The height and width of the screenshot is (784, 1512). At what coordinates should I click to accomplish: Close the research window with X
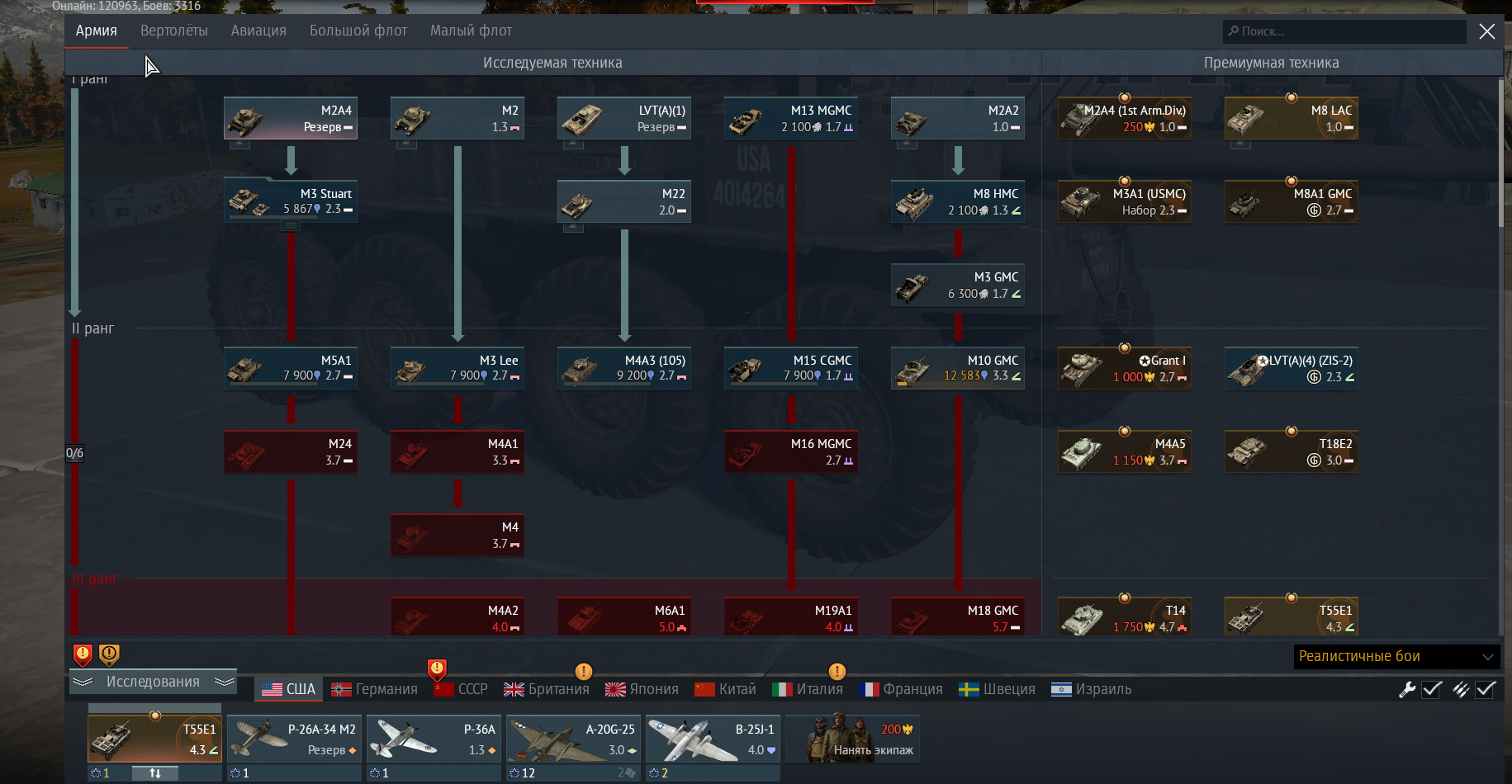pos(1487,31)
